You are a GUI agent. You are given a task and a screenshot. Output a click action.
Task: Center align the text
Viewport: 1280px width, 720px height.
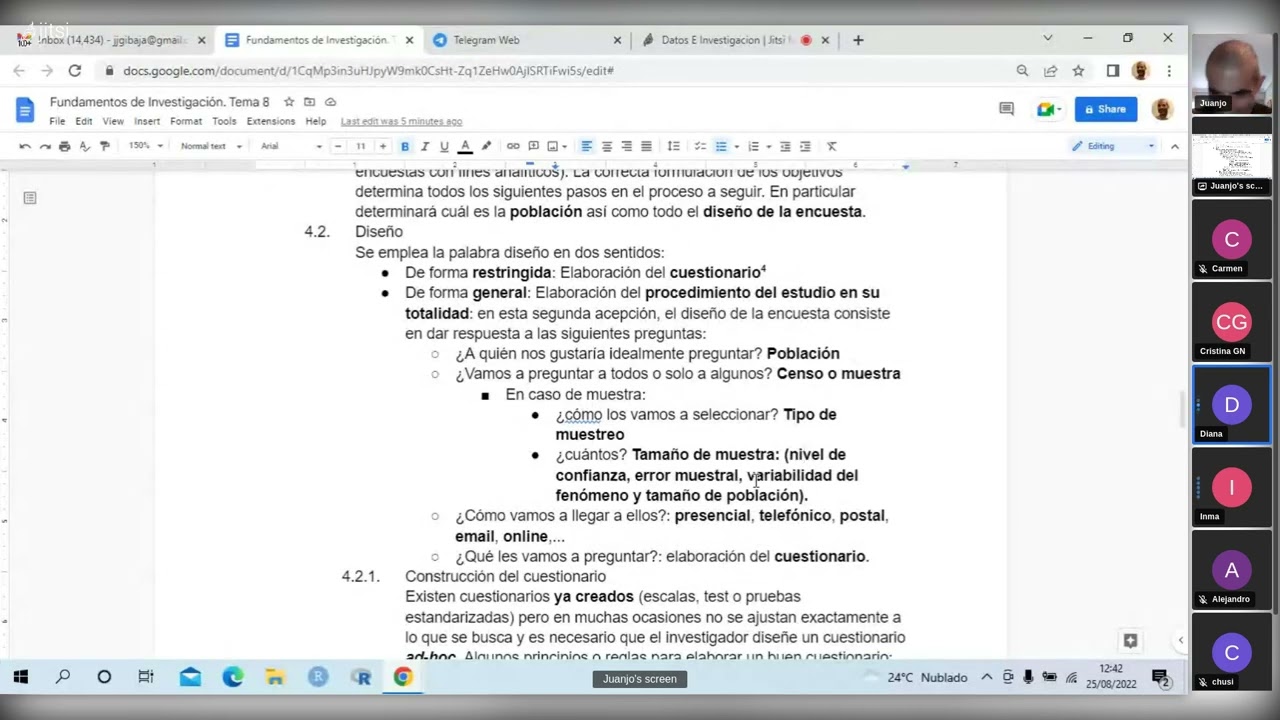point(606,146)
